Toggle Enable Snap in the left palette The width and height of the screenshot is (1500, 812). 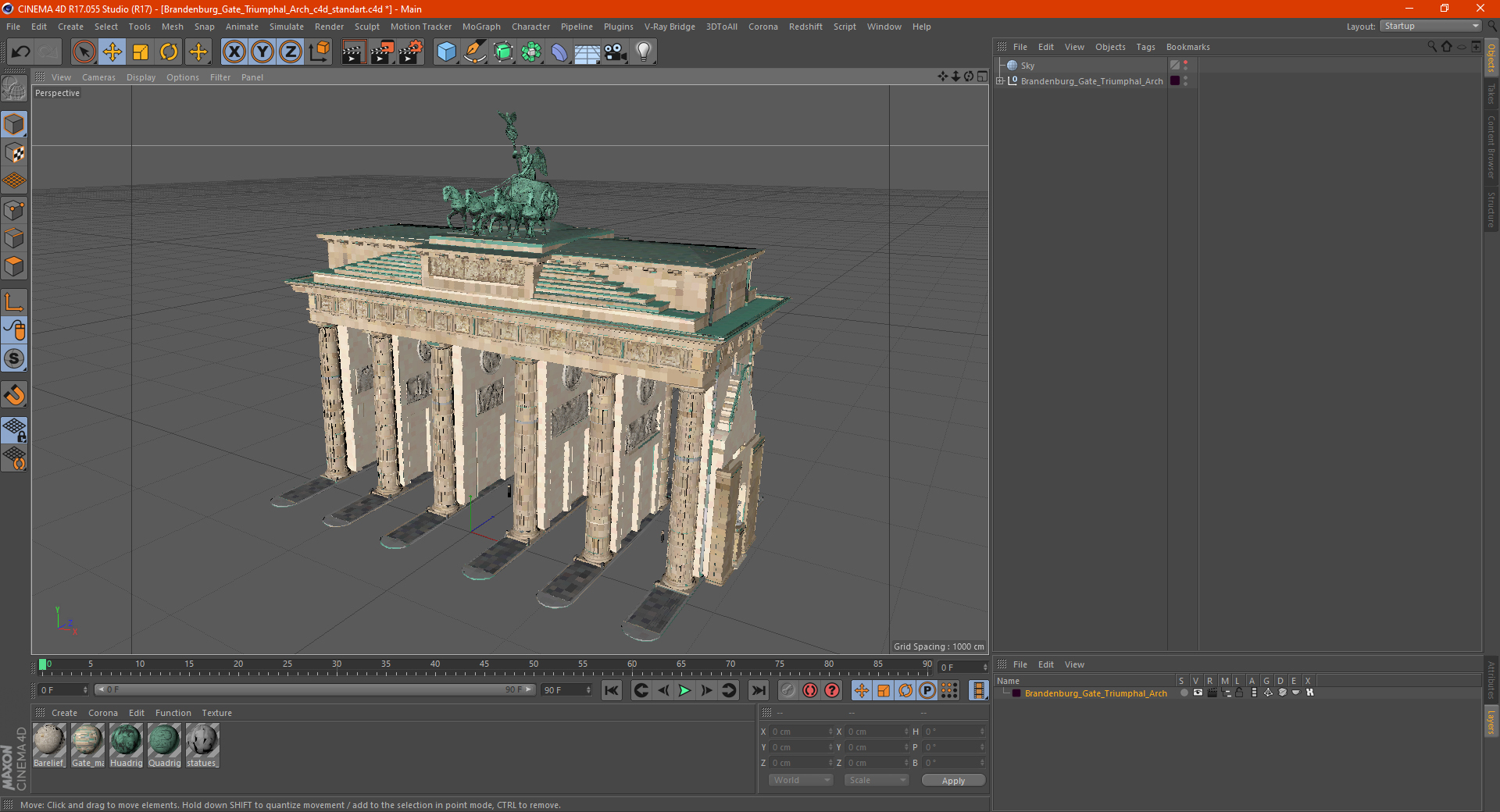14,359
